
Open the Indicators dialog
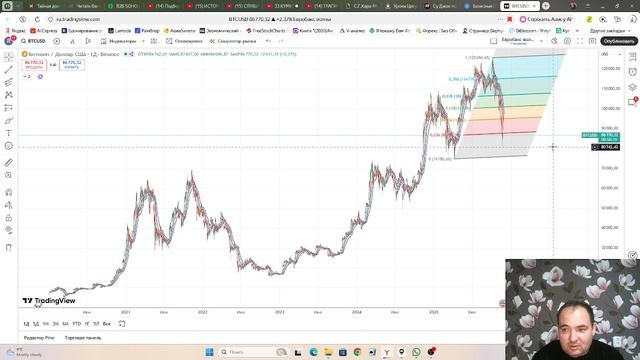pos(118,41)
